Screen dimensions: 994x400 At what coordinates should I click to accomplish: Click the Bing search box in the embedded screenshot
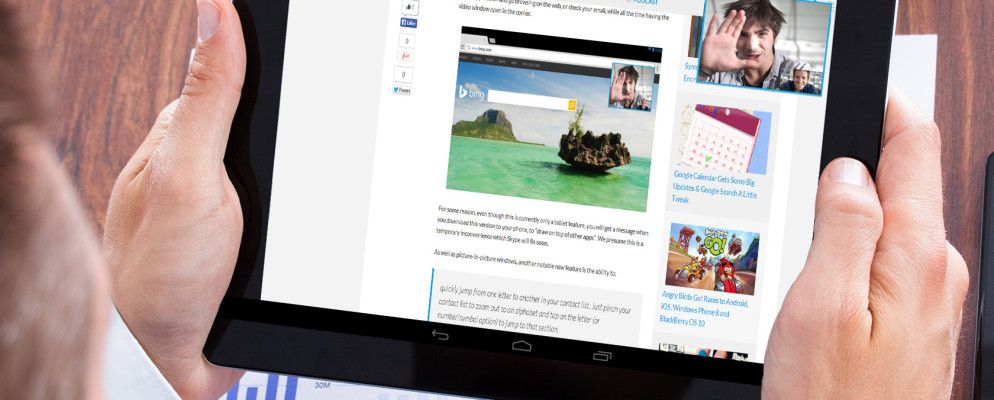527,100
